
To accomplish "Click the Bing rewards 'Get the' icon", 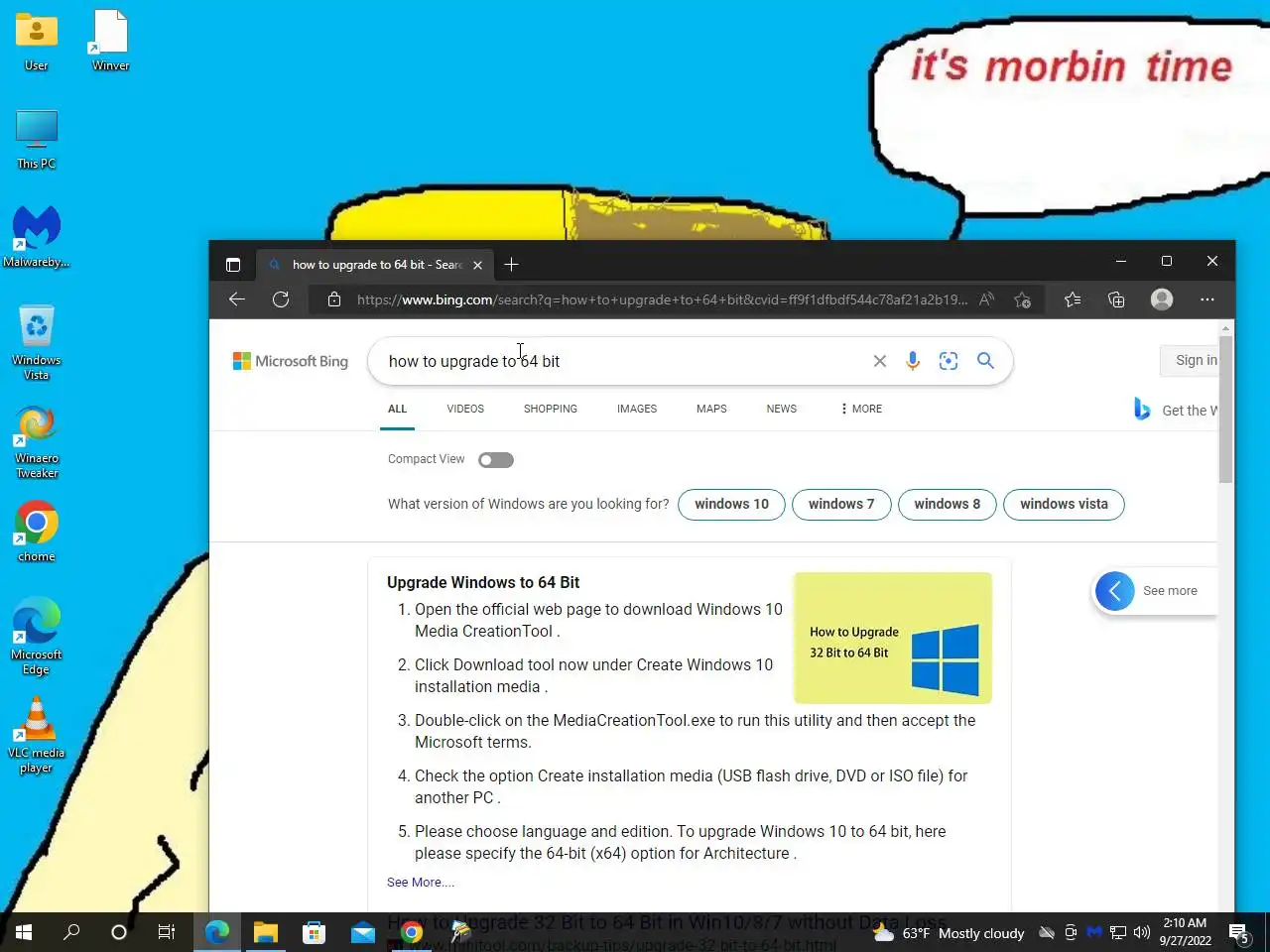I will 1143,410.
